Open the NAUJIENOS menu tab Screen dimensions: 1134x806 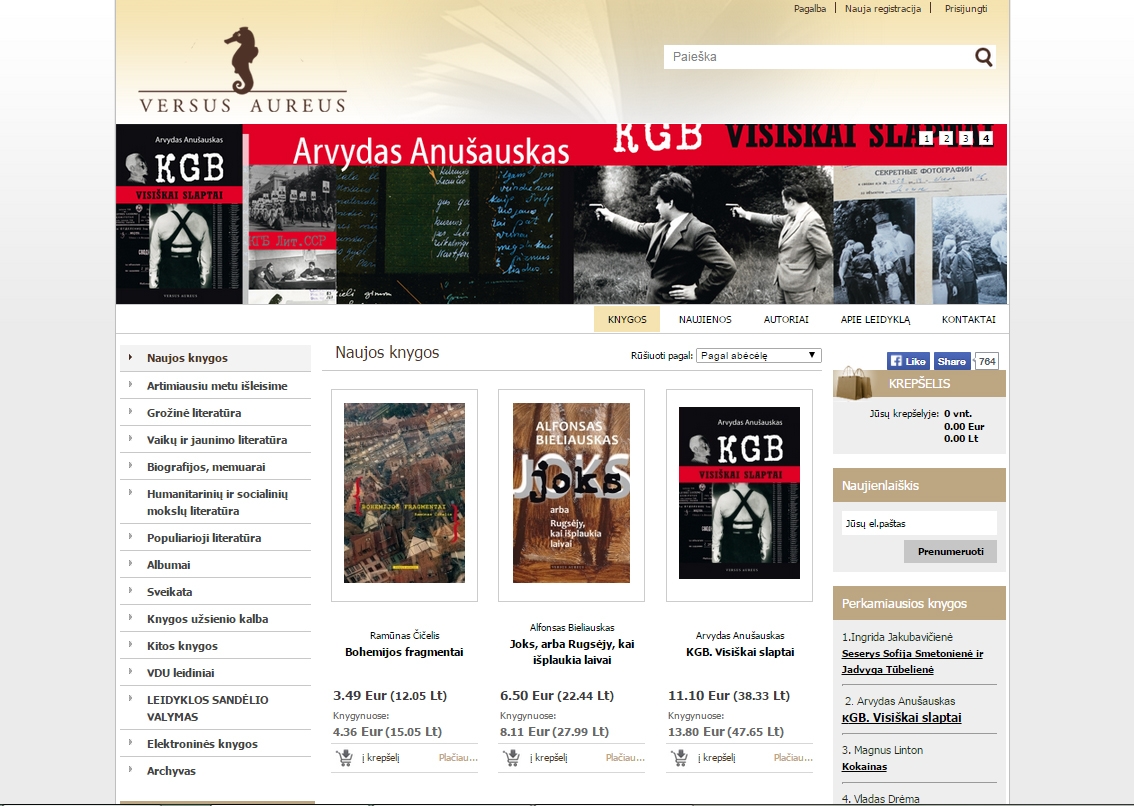pos(705,319)
